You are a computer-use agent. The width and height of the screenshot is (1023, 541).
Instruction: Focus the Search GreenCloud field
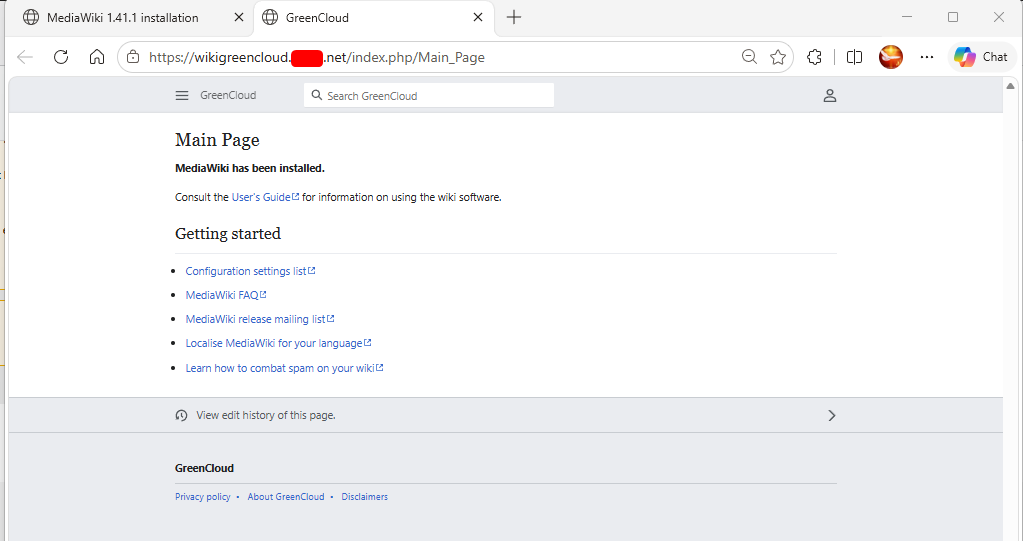(x=429, y=95)
